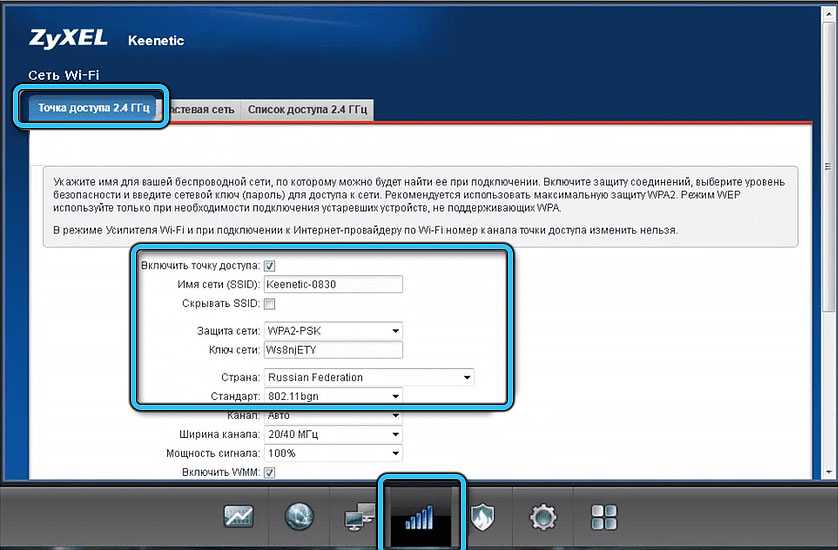838x550 pixels.
Task: Open the 'Защита сети' WPA2-PSK dropdown
Action: [332, 330]
